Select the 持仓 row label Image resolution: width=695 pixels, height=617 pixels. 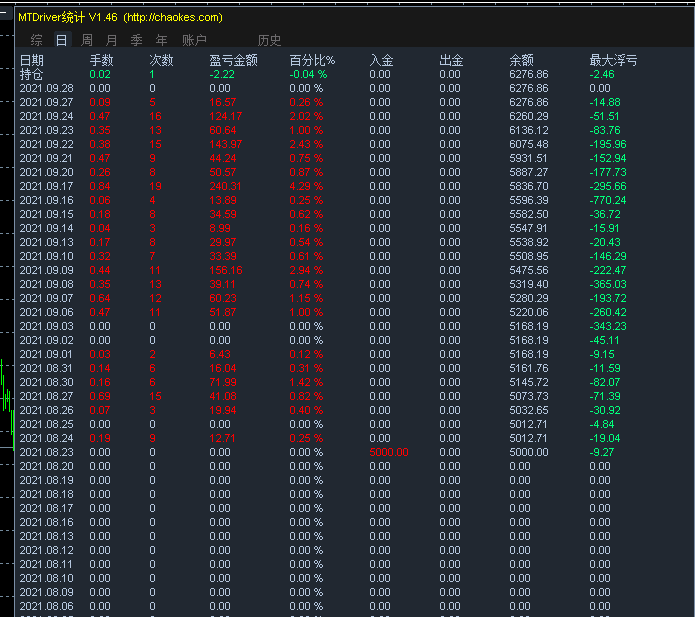31,74
